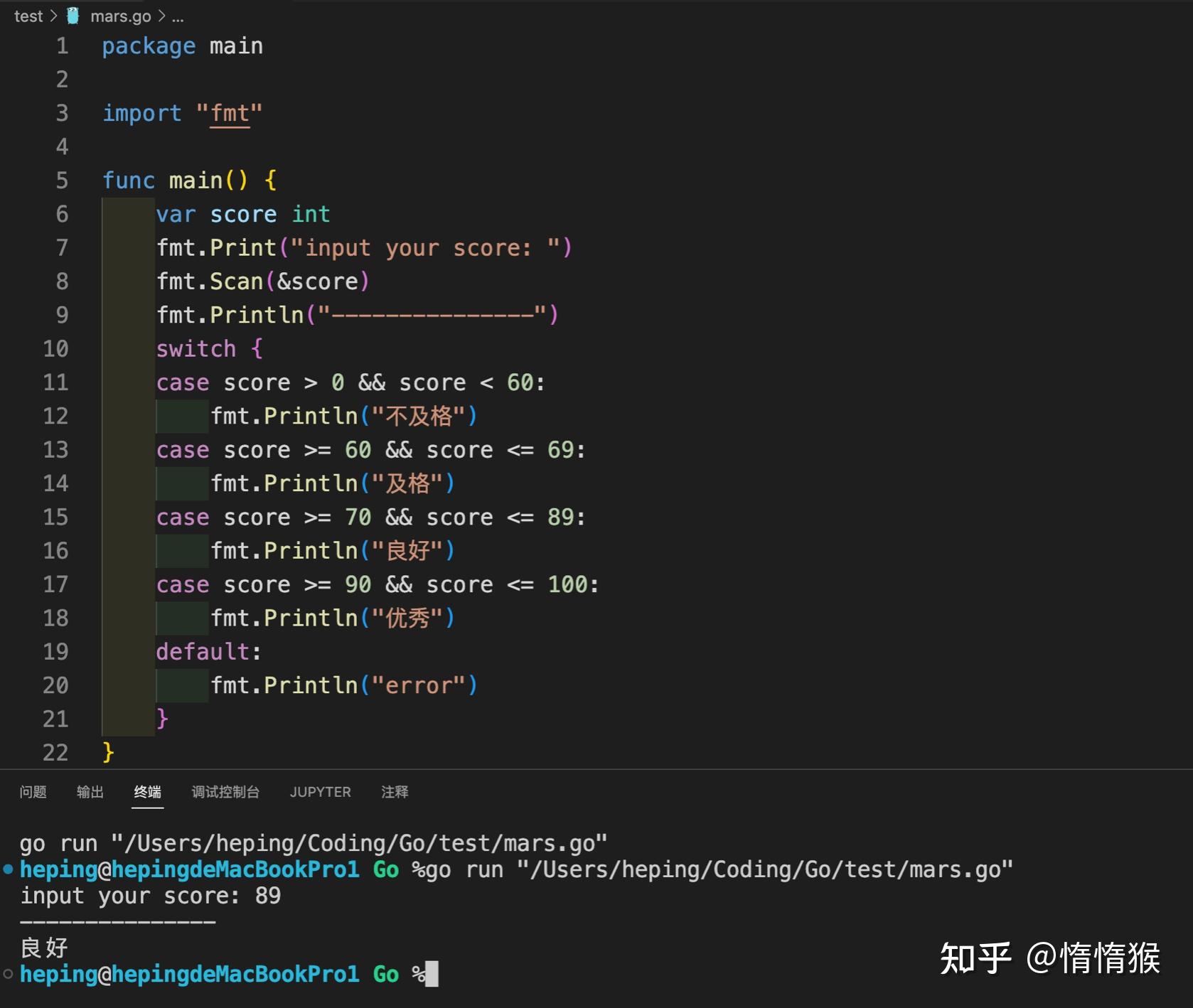Click 'input your score: 89' terminal output
The width and height of the screenshot is (1193, 1008).
(151, 896)
